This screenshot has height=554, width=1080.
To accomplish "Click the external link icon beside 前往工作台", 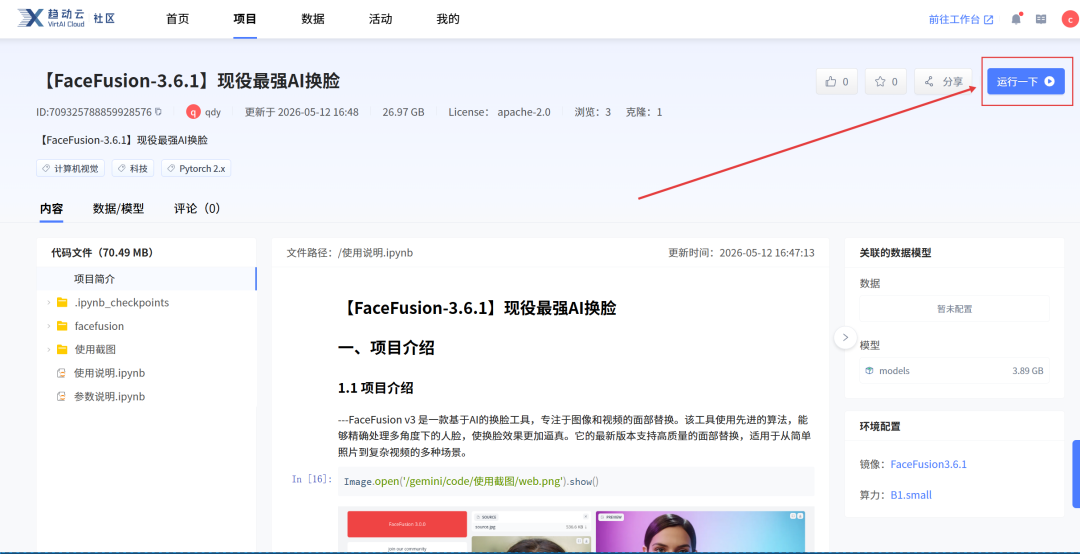I will pyautogui.click(x=988, y=19).
